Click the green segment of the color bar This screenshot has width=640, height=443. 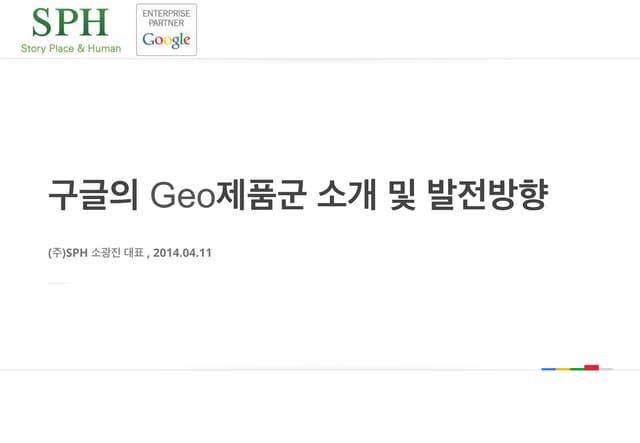pos(577,369)
